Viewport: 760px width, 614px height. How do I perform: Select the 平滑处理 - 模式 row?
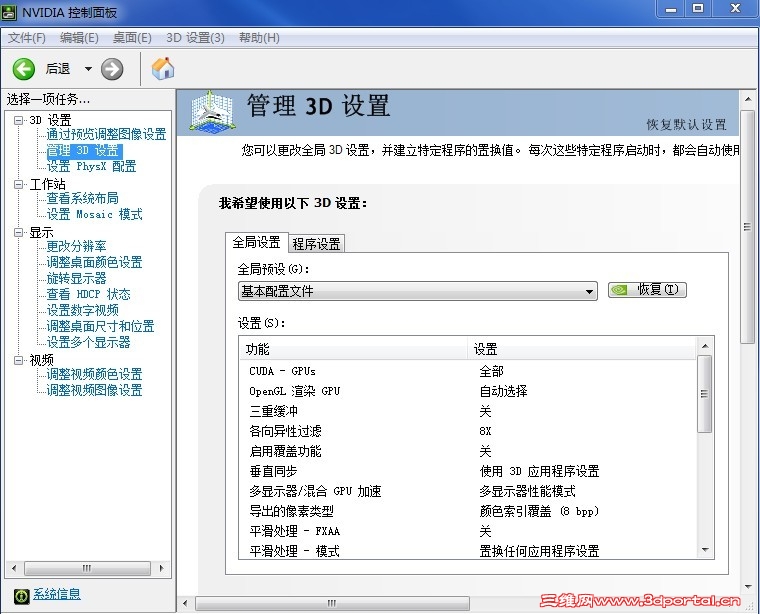point(468,551)
